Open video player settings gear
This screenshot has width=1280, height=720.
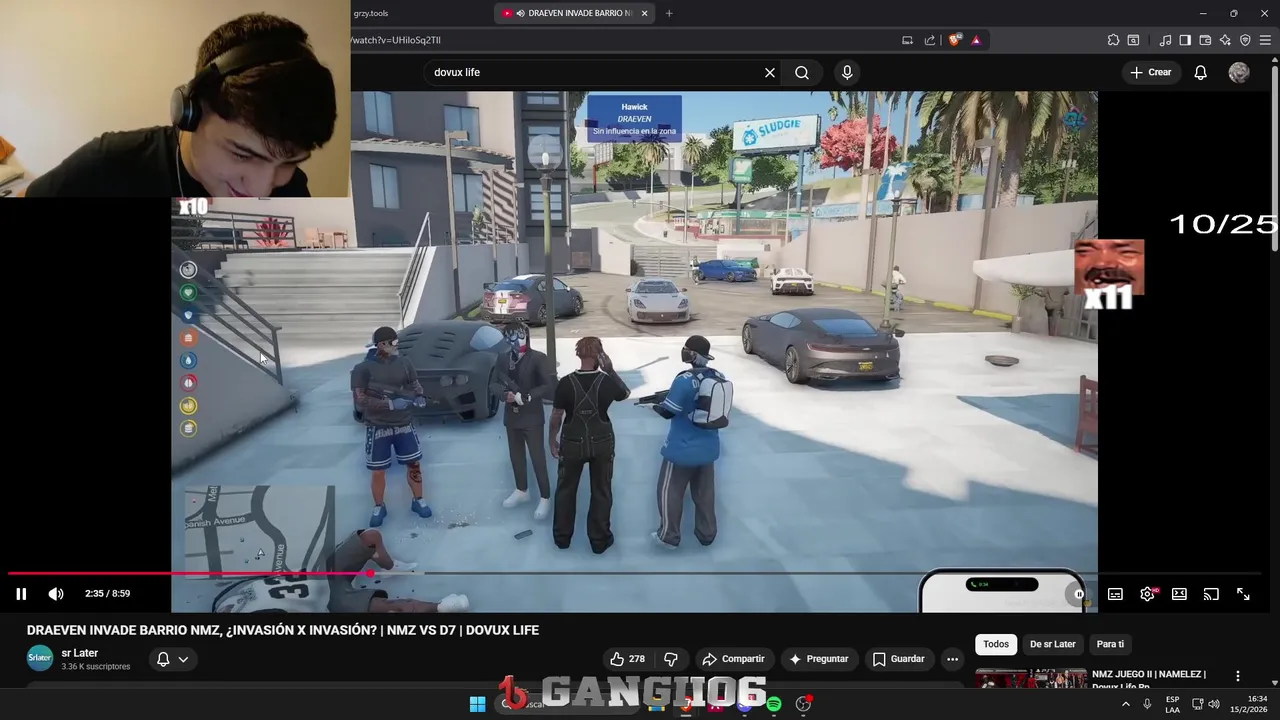(1147, 594)
